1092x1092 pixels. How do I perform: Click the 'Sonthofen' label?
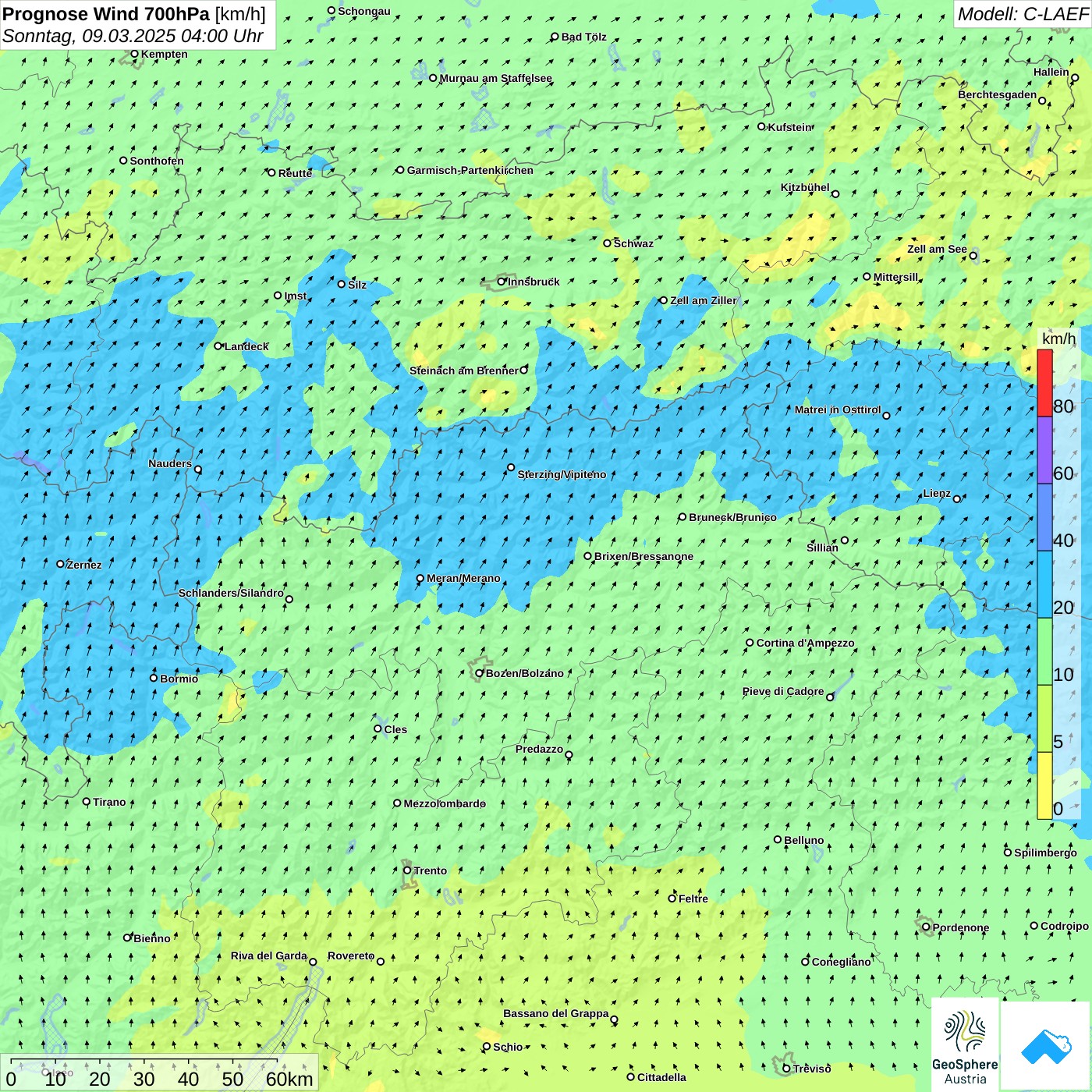[x=157, y=161]
